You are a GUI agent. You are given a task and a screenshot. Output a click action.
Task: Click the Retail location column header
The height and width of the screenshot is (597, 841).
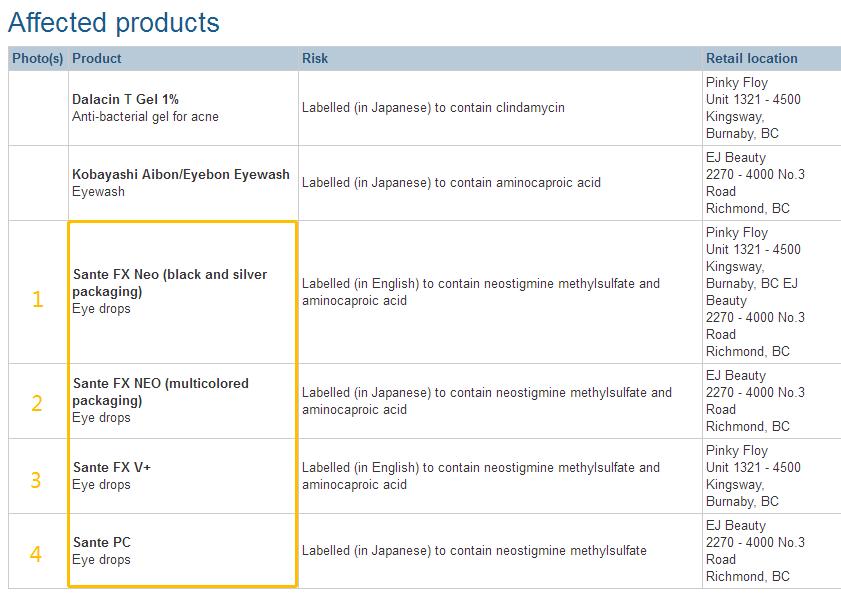tap(751, 58)
